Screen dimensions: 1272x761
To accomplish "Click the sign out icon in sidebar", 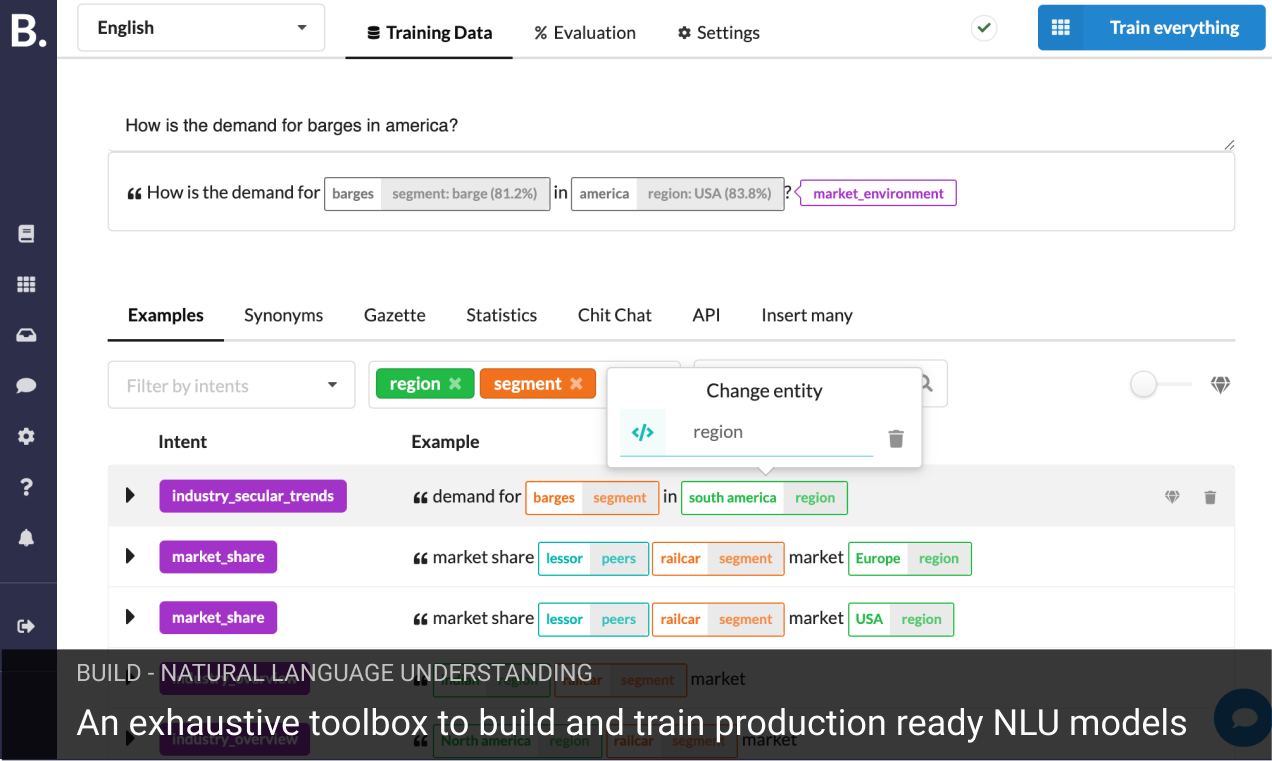I will 27,626.
